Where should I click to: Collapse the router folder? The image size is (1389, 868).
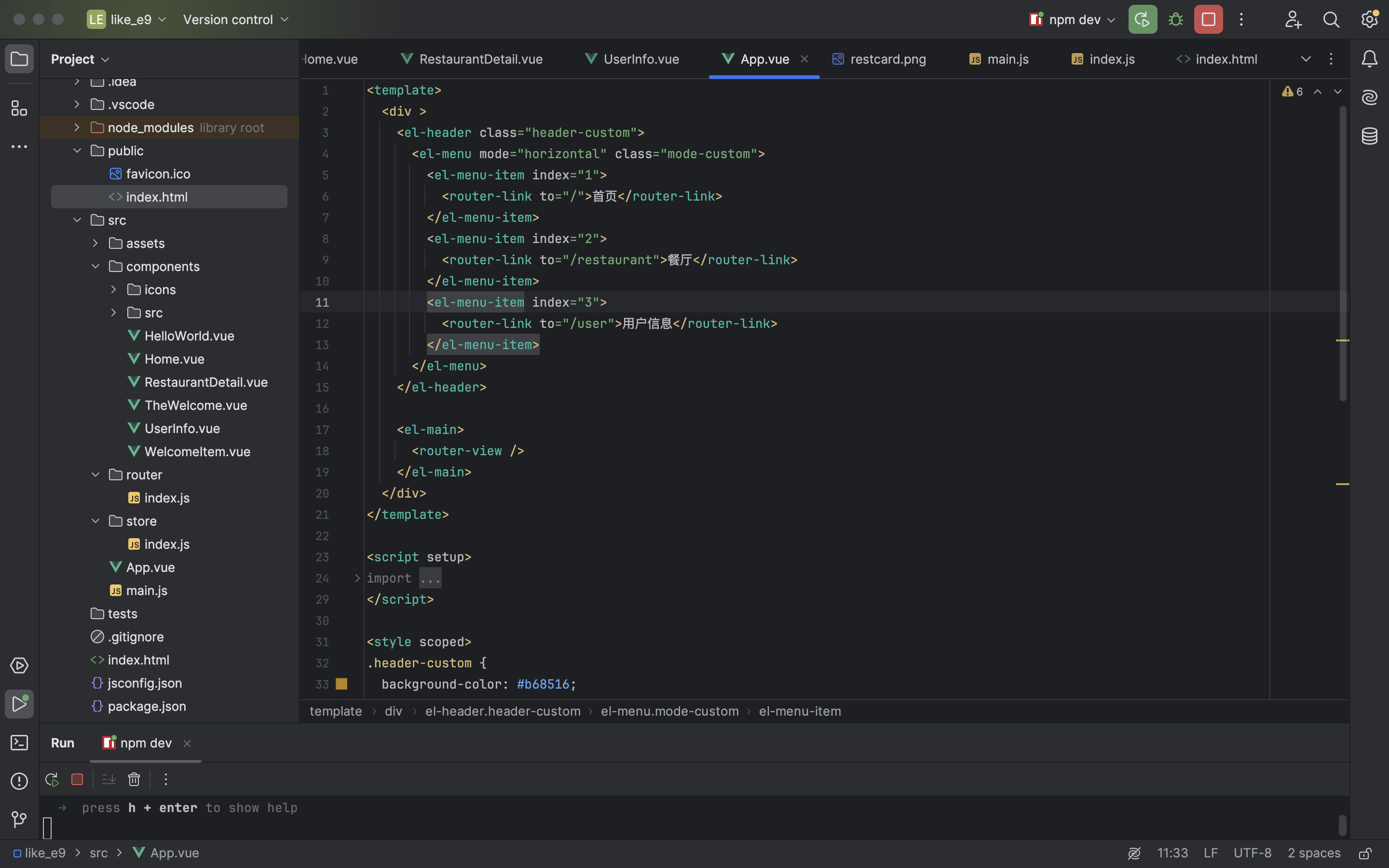point(95,475)
